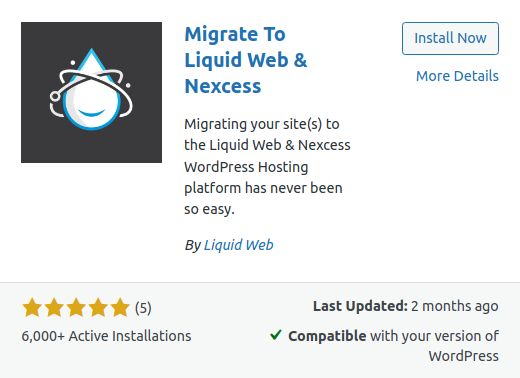This screenshot has height=378, width=520.
Task: Click the five-star rating stars
Action: tap(76, 307)
